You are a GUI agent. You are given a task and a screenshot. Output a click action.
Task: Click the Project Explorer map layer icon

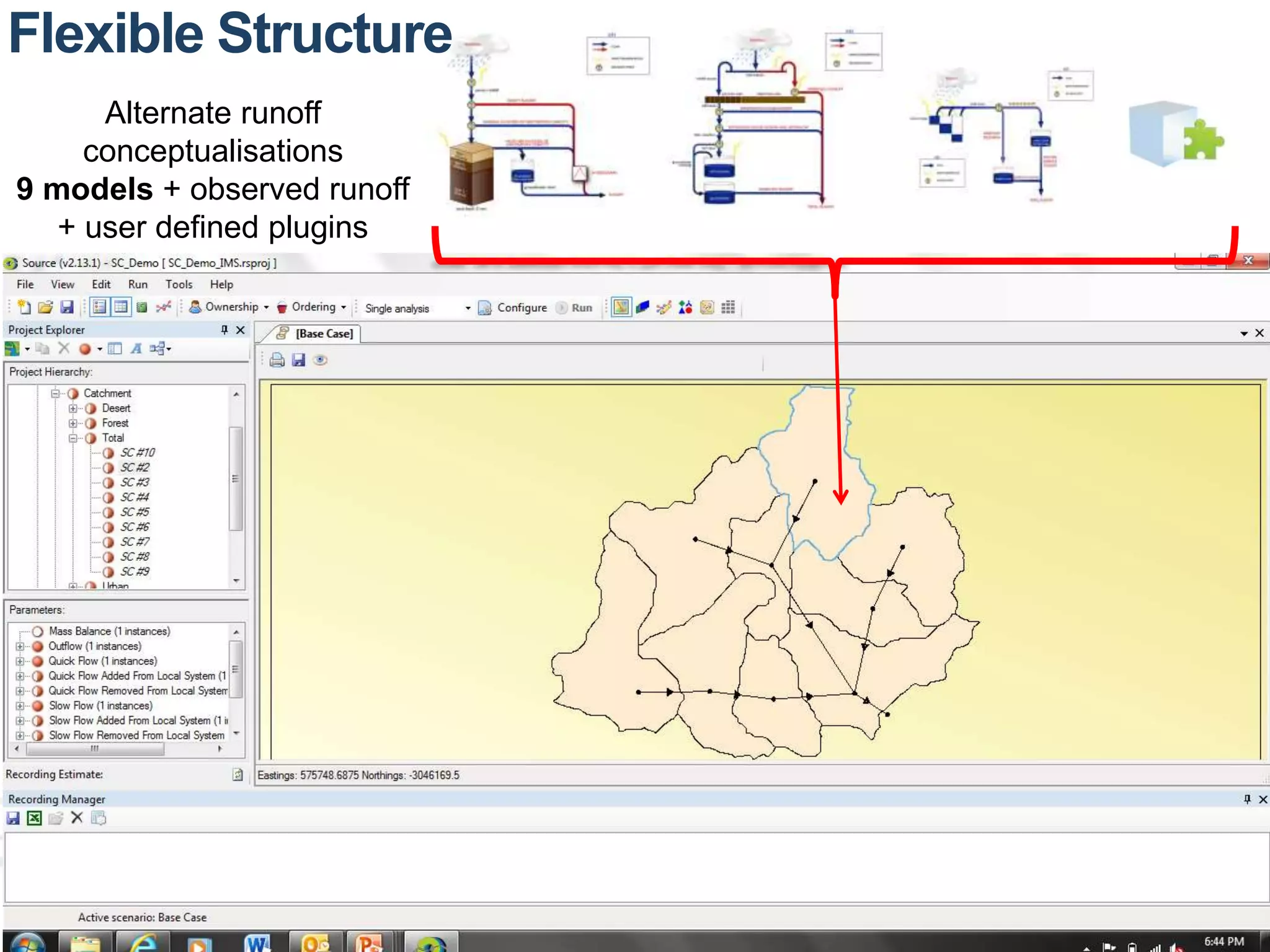(x=12, y=349)
